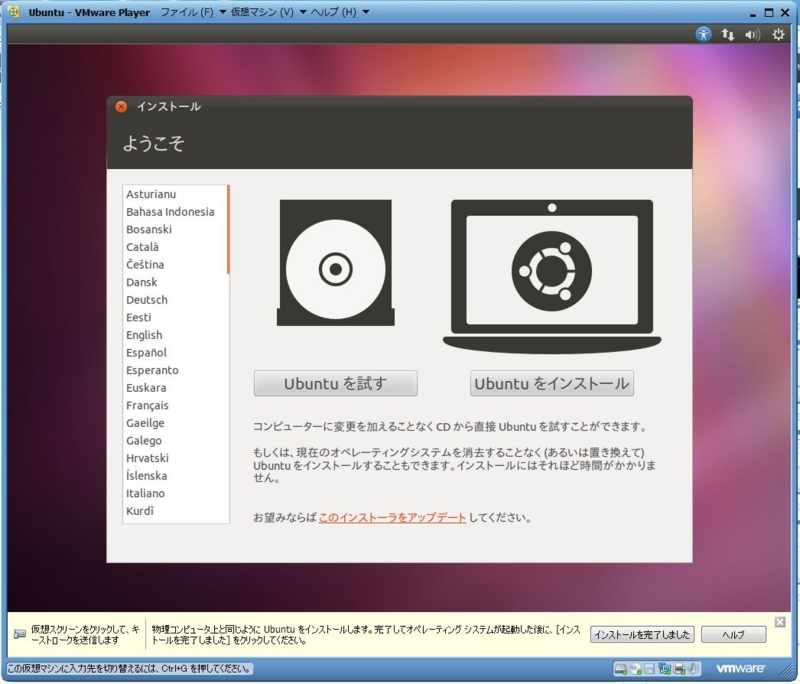Open the ファイル menu
Image resolution: width=800 pixels, height=684 pixels.
189,13
